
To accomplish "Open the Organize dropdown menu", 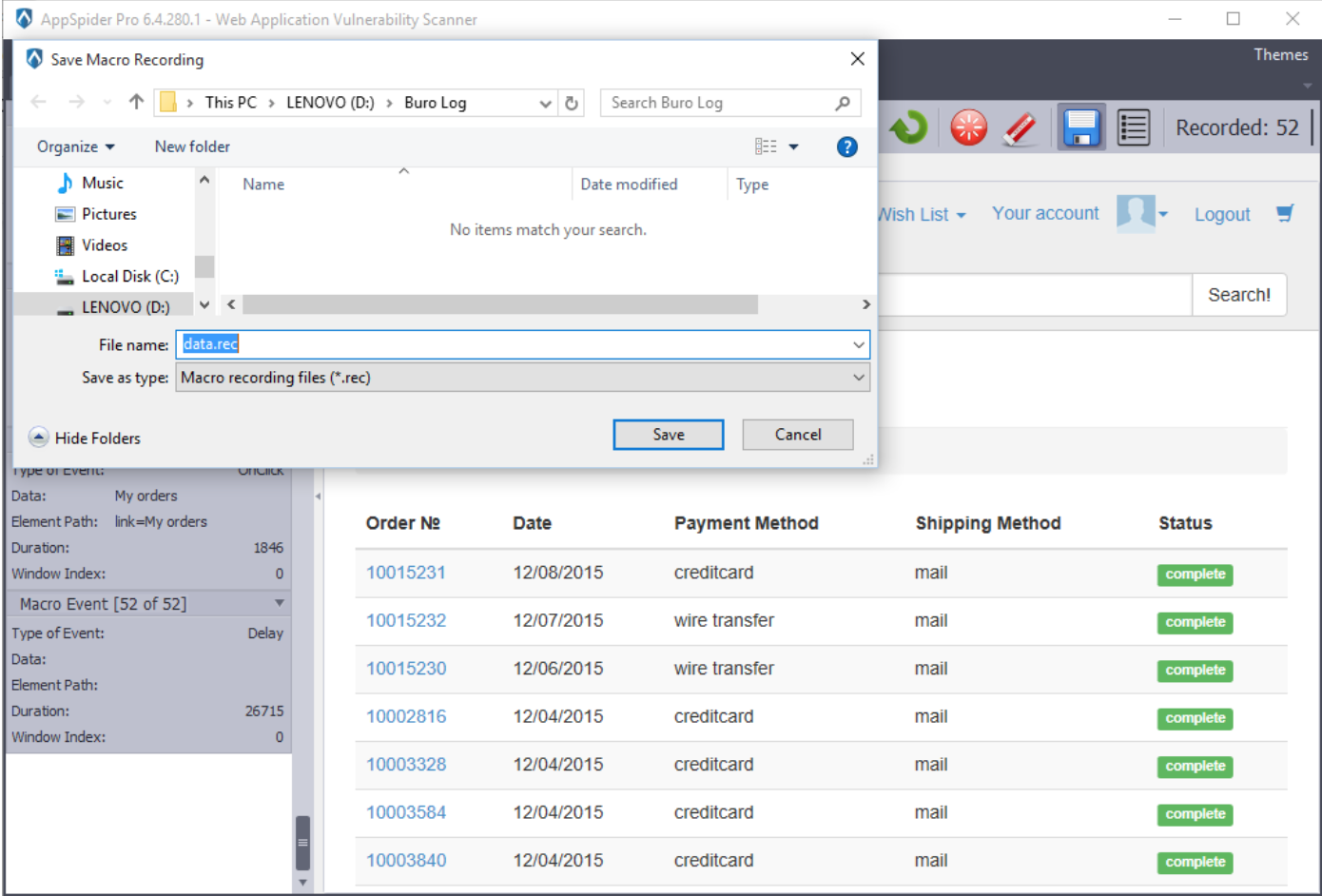I will click(x=76, y=146).
